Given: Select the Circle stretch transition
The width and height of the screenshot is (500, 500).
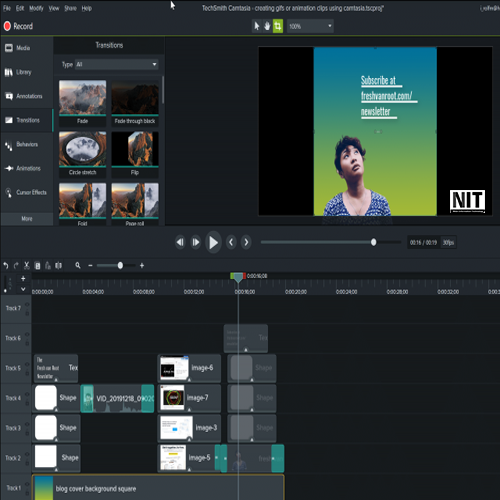Looking at the screenshot, I should click(x=82, y=154).
